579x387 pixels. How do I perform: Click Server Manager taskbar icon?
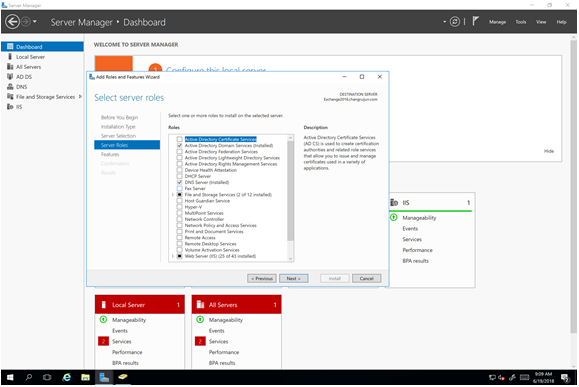(x=104, y=377)
